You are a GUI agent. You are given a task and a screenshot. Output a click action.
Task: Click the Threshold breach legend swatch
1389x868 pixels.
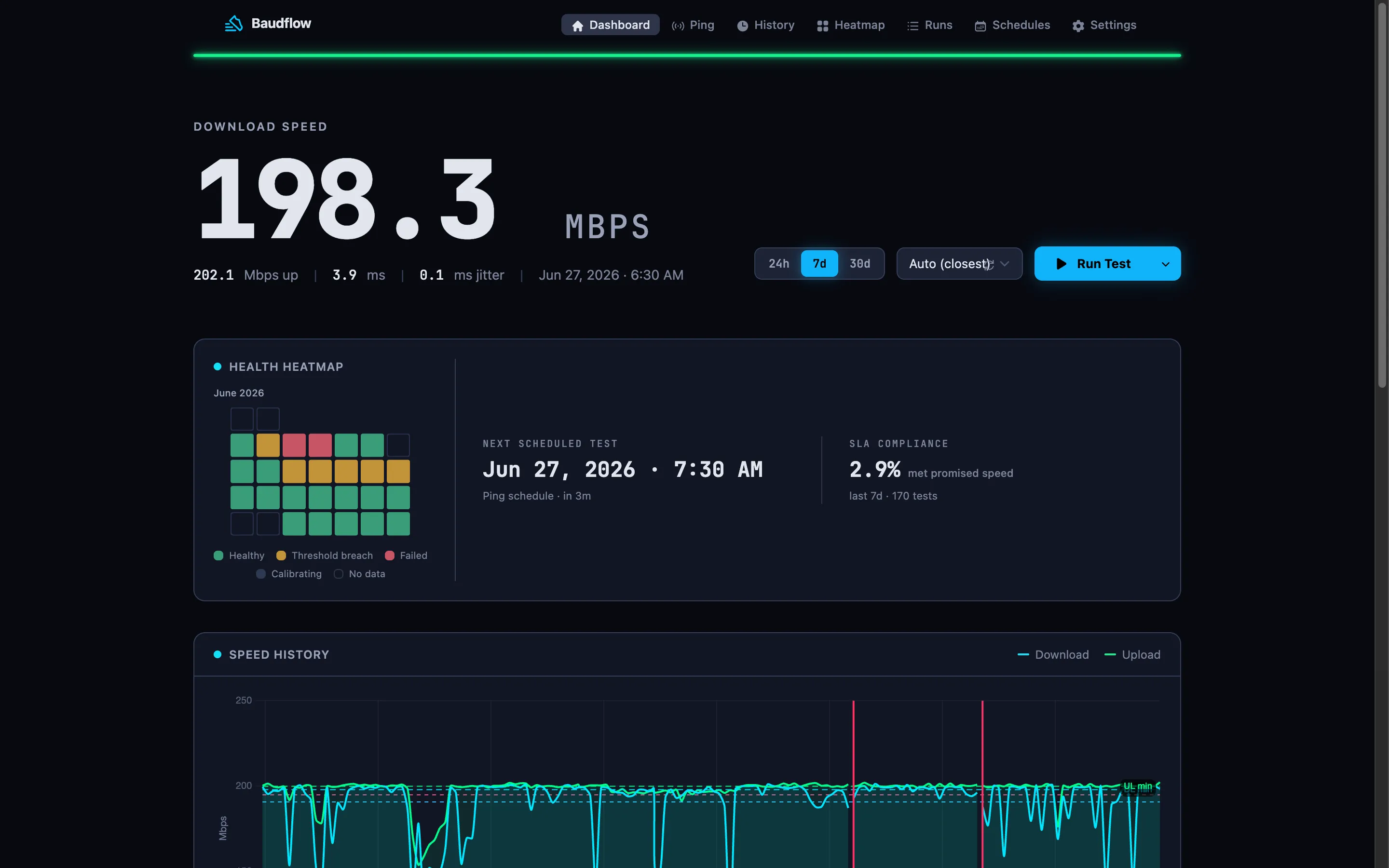[281, 555]
